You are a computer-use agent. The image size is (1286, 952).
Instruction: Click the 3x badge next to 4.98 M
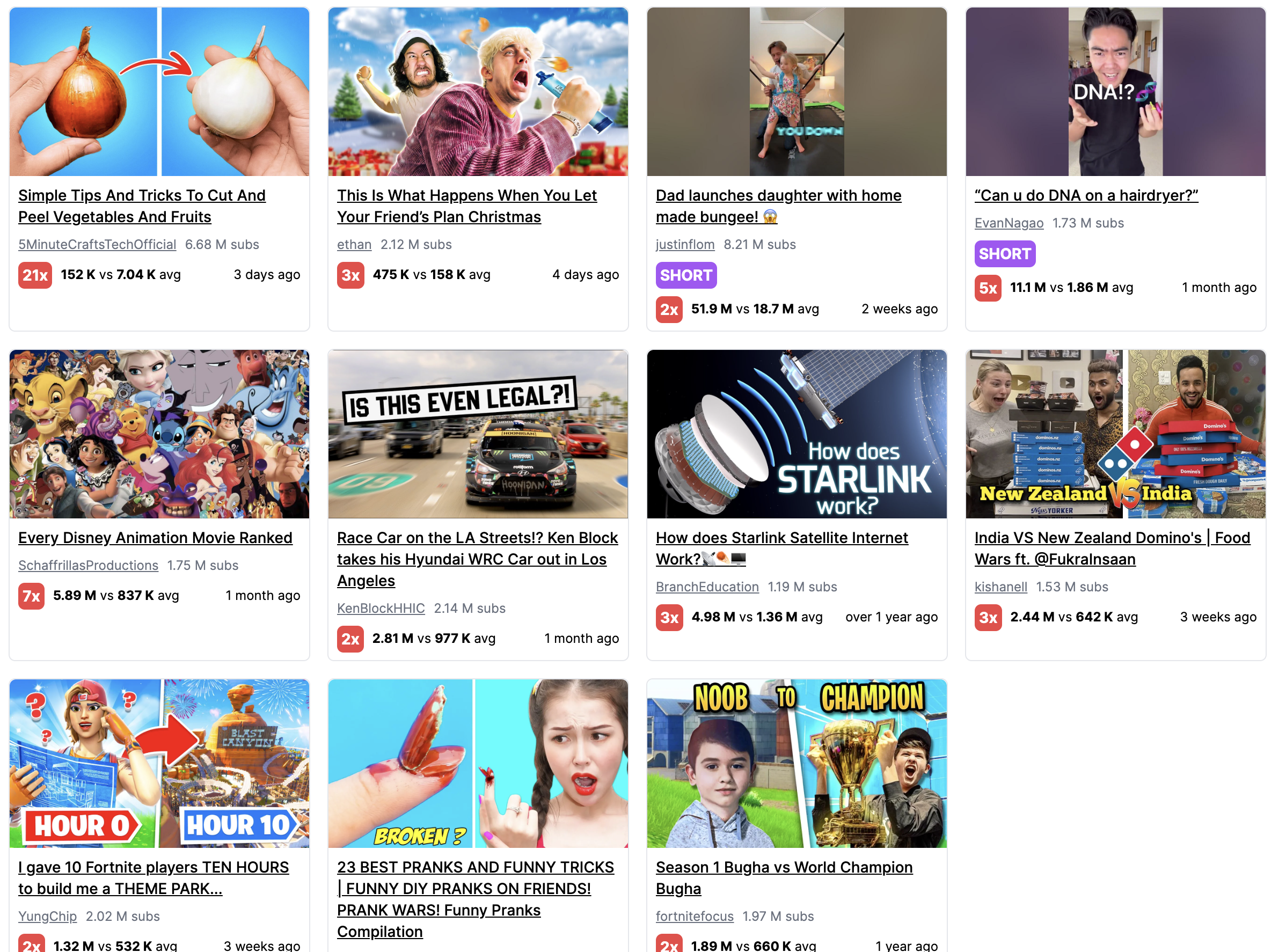pyautogui.click(x=669, y=618)
